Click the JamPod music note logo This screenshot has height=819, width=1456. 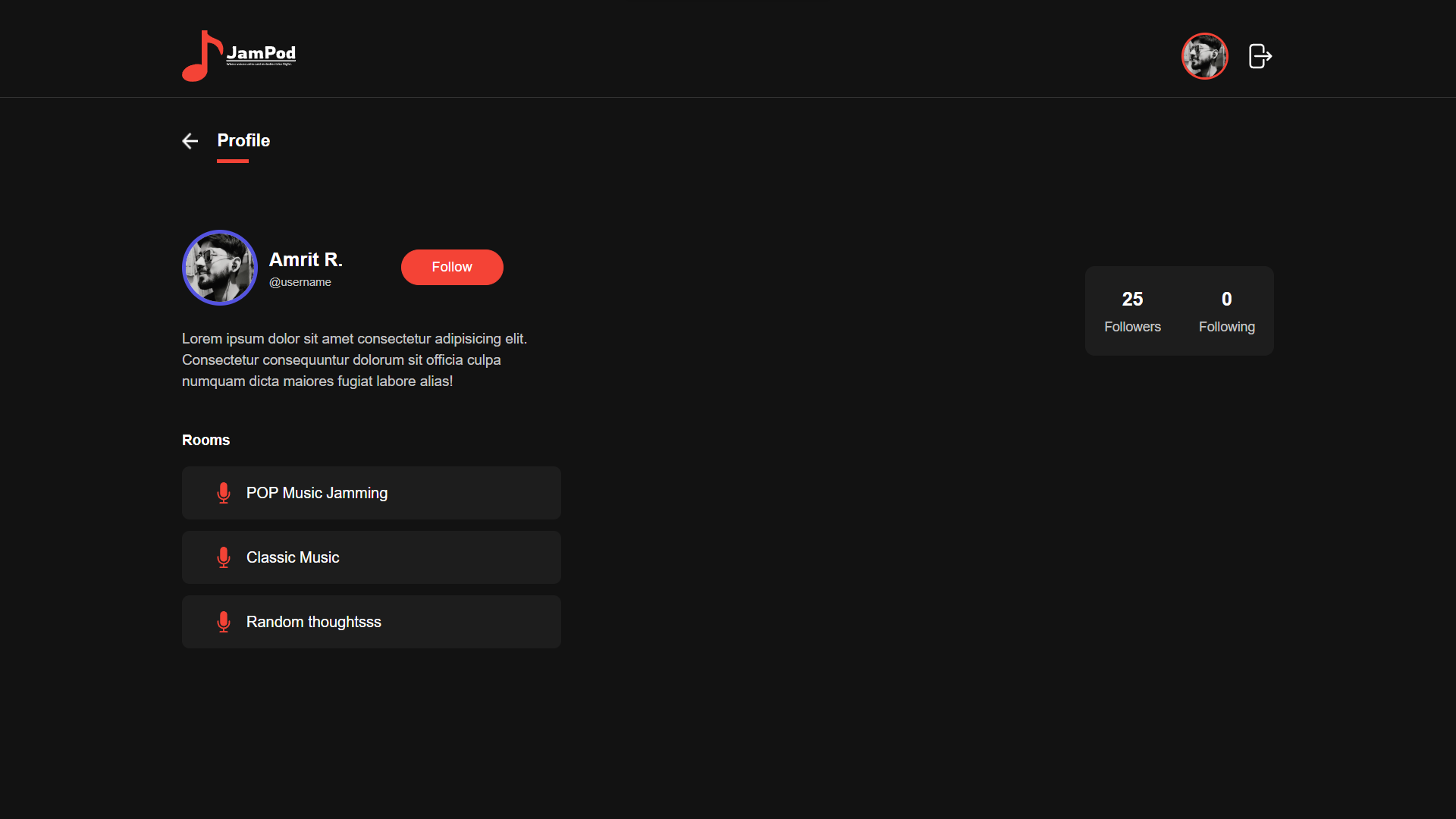[x=200, y=55]
